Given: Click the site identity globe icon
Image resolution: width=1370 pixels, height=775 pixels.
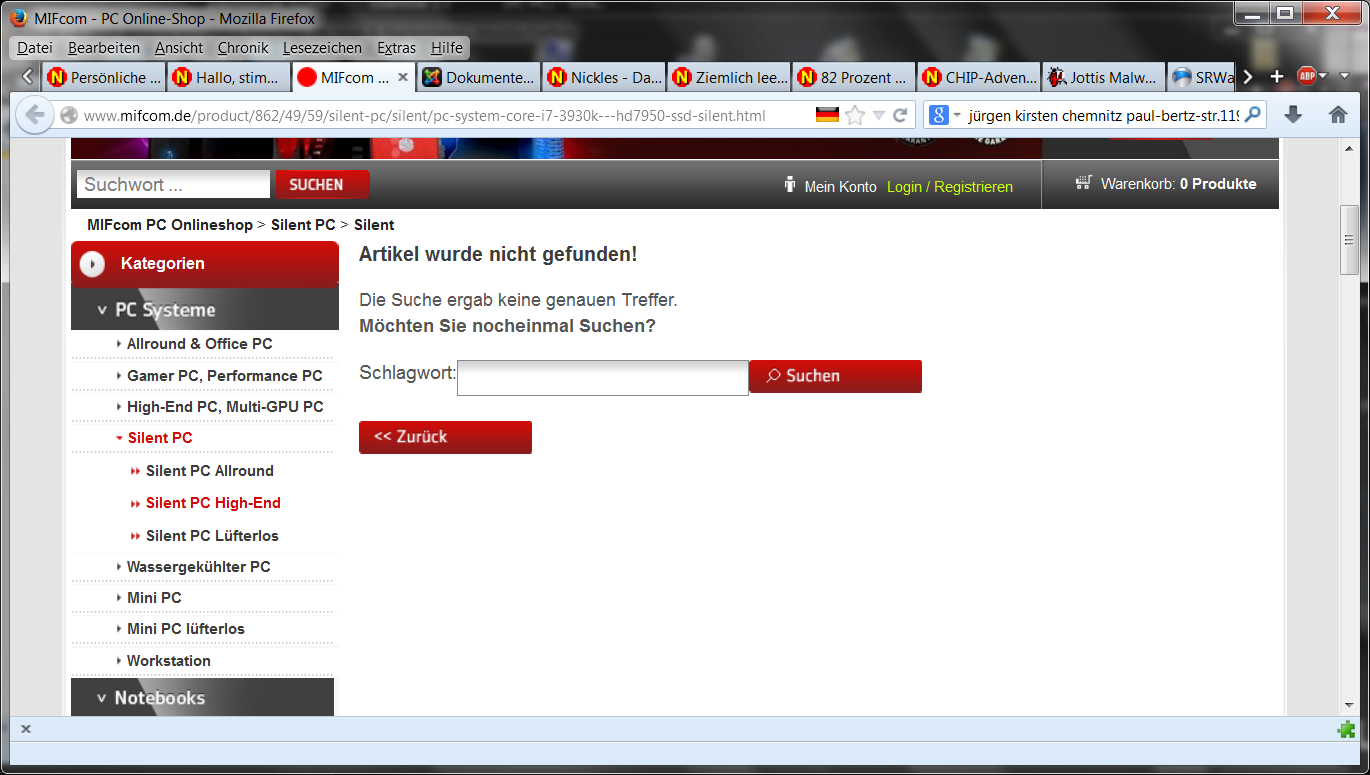Looking at the screenshot, I should coord(69,115).
